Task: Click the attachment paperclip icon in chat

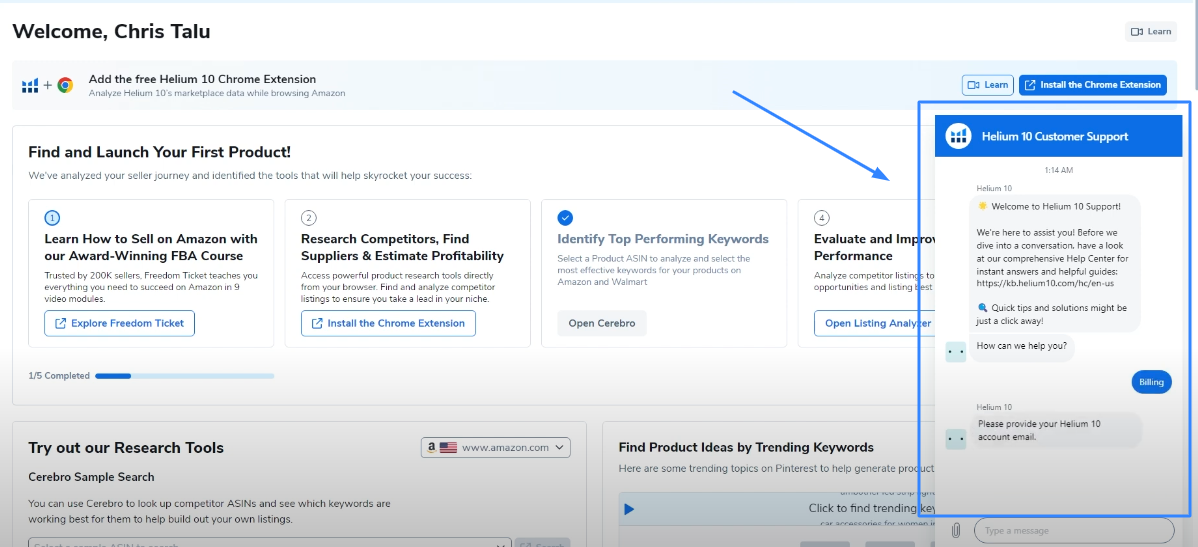Action: coord(955,530)
